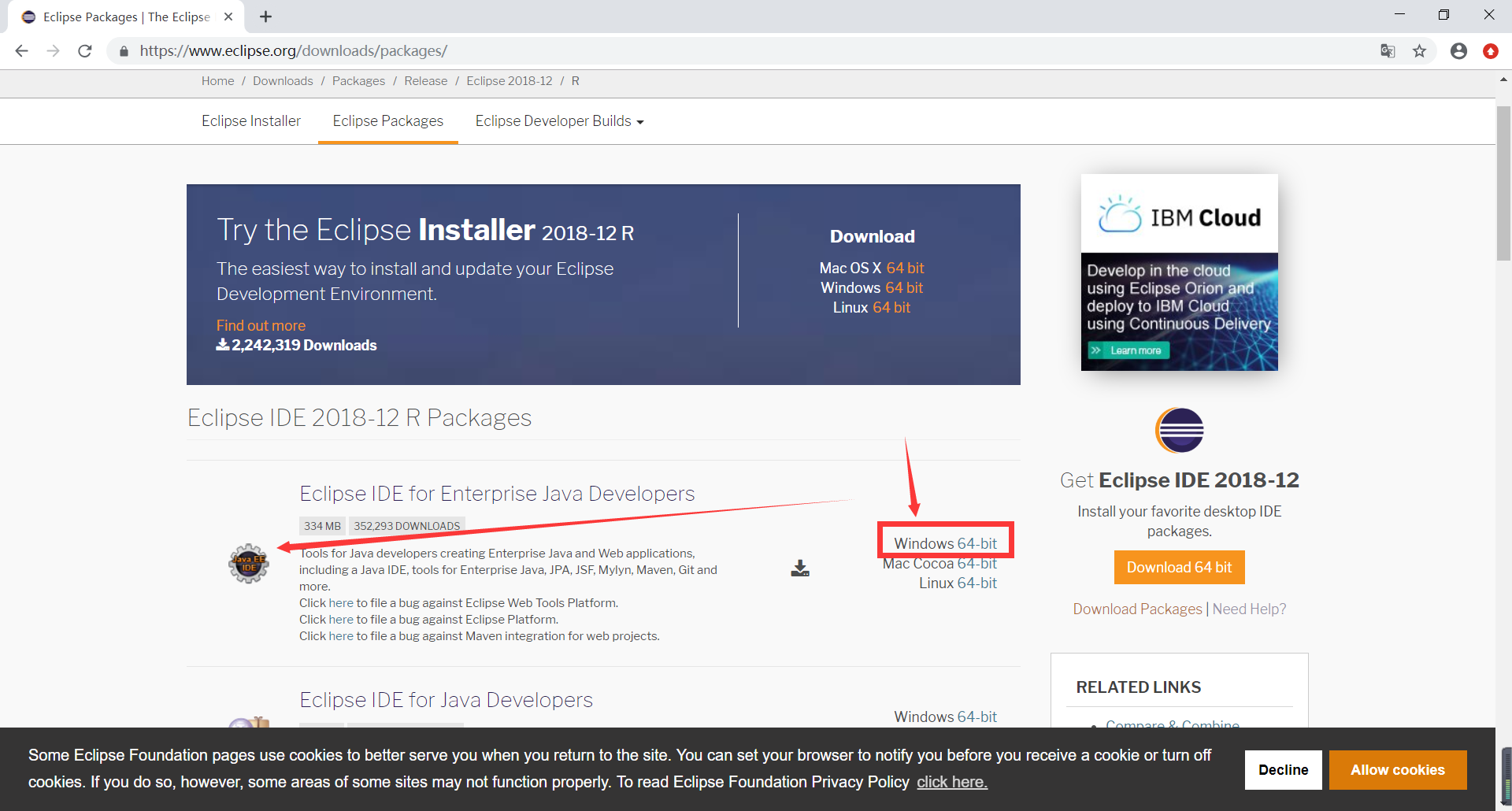Go to Downloads breadcrumb link

(x=283, y=81)
